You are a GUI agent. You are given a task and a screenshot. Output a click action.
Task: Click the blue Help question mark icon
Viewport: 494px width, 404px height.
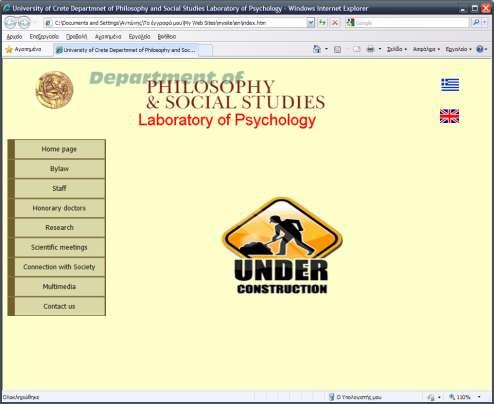(x=480, y=49)
